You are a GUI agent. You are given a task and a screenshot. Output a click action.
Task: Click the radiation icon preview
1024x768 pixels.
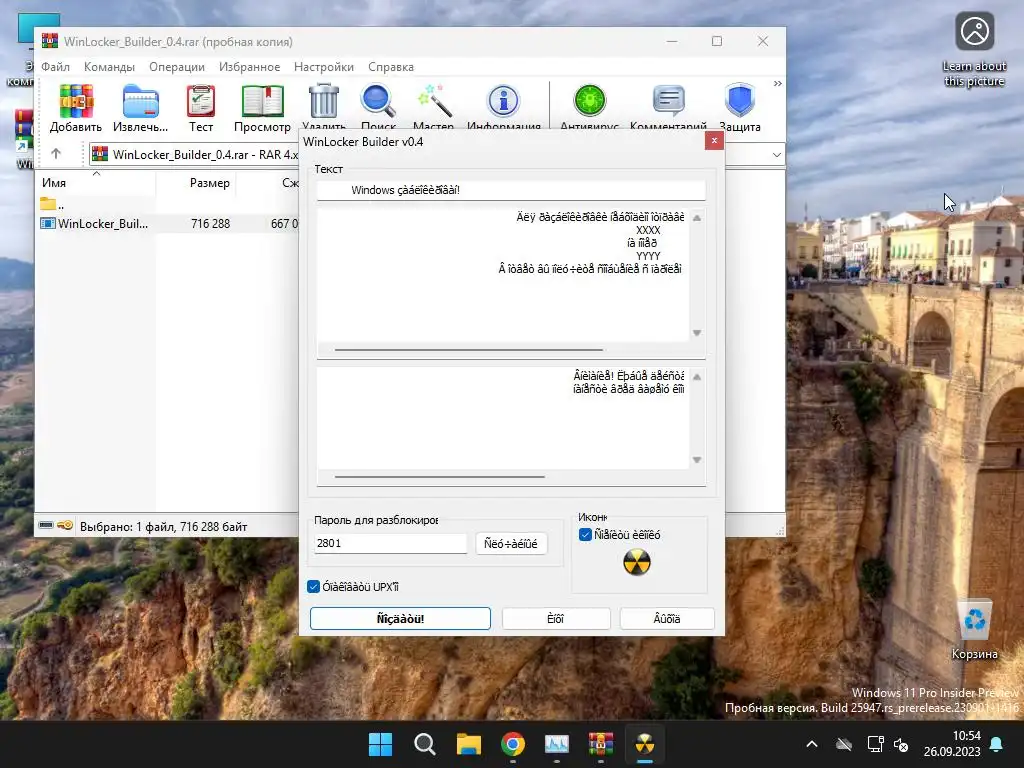(x=637, y=562)
